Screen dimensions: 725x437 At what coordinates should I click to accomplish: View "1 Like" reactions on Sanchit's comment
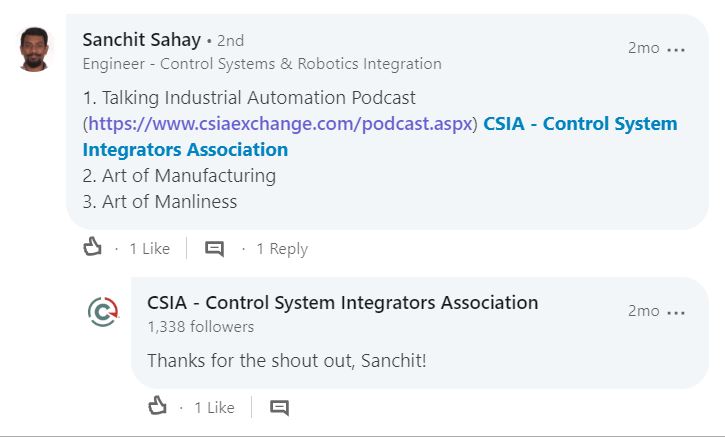pos(149,249)
